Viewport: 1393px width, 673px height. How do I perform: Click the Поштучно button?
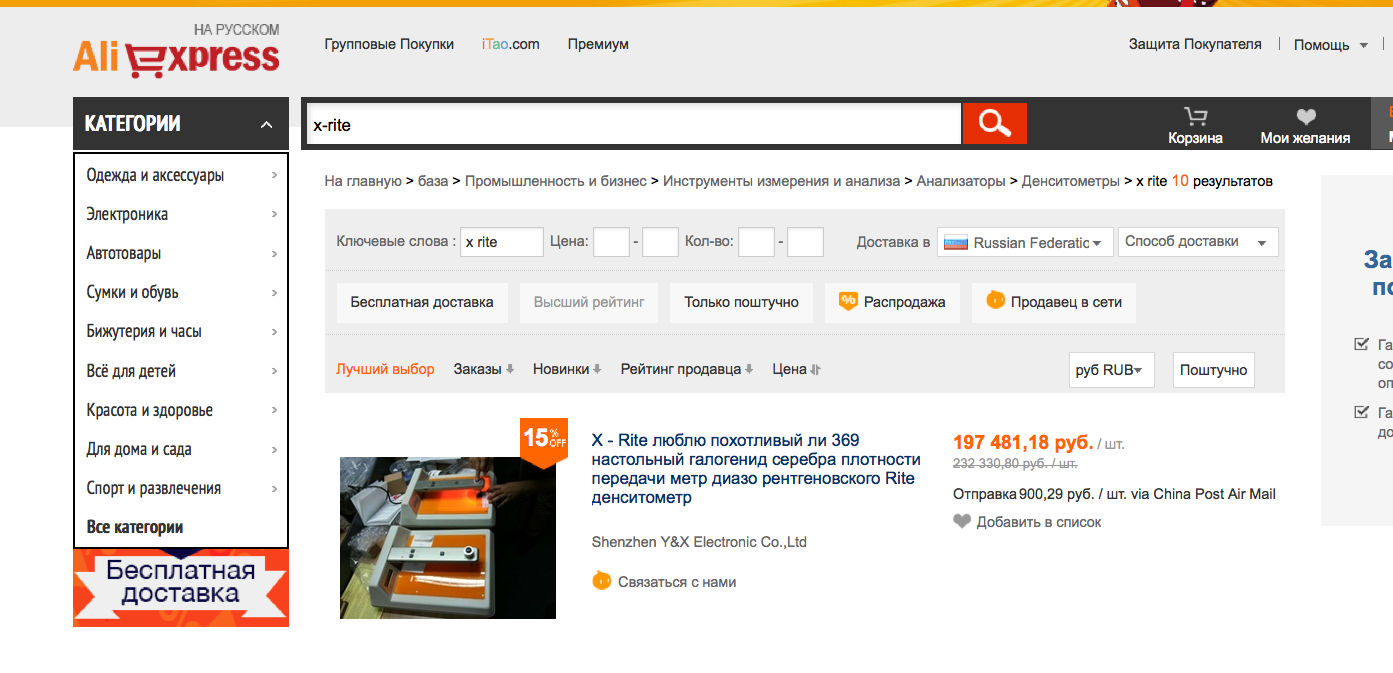1214,369
